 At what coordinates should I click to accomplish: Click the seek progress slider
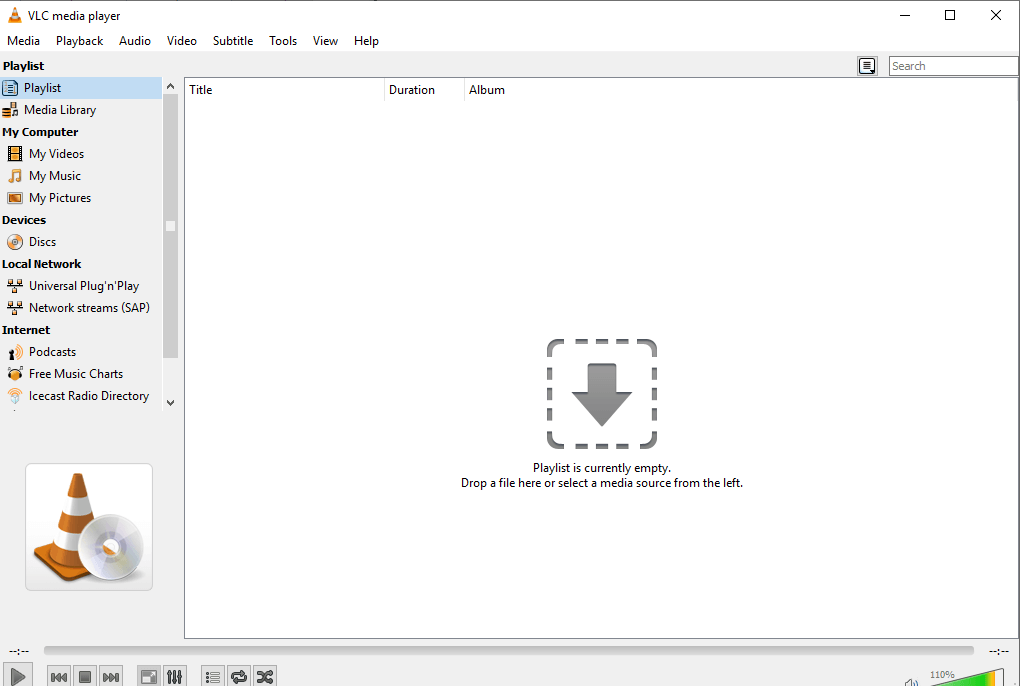point(509,650)
